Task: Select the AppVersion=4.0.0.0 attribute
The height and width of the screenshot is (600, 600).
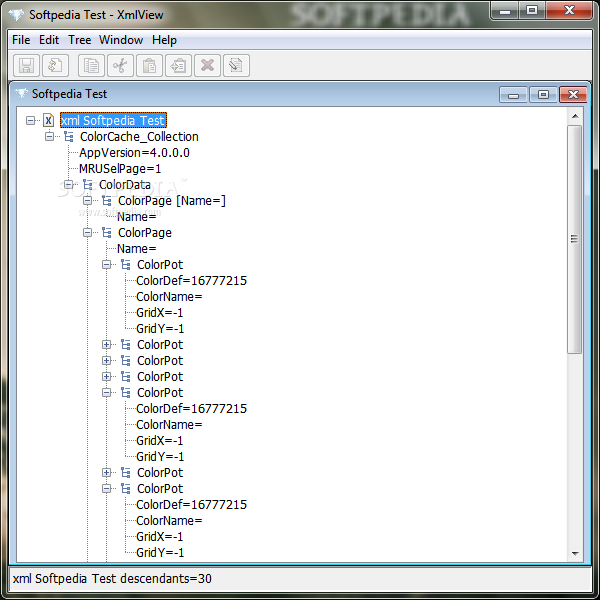Action: click(x=134, y=153)
